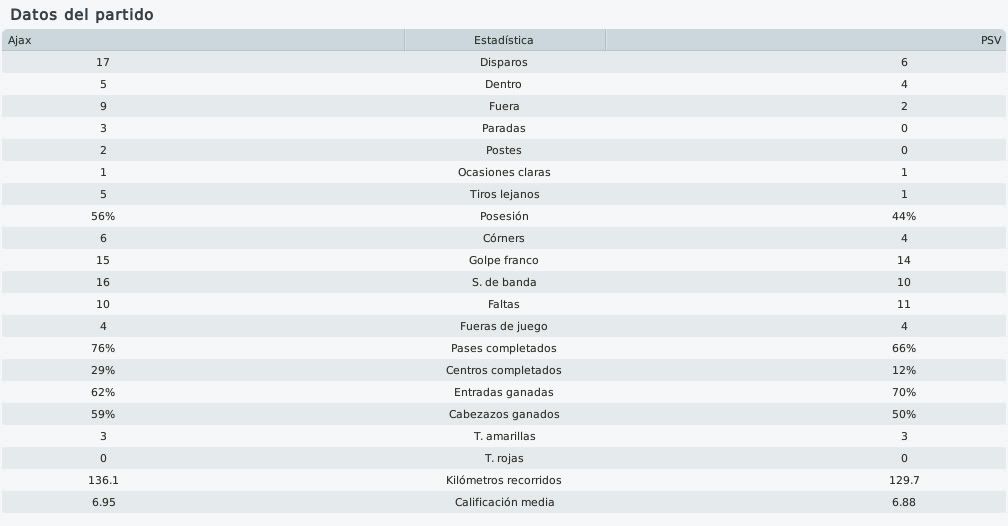Select the Disparos statistic row
Image resolution: width=1008 pixels, height=526 pixels.
coord(504,62)
